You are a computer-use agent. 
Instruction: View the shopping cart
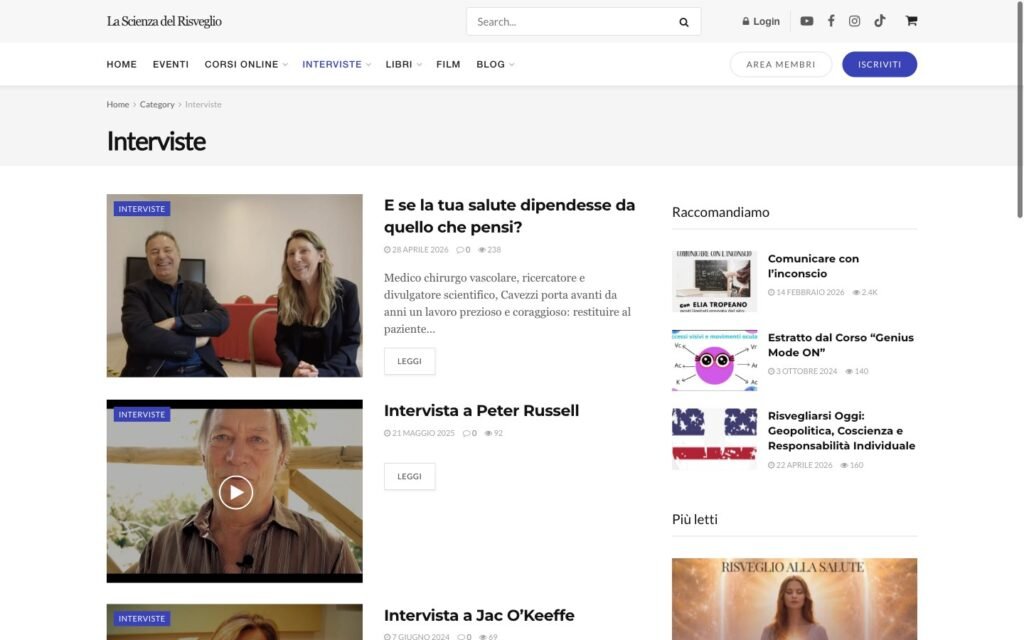pos(911,21)
